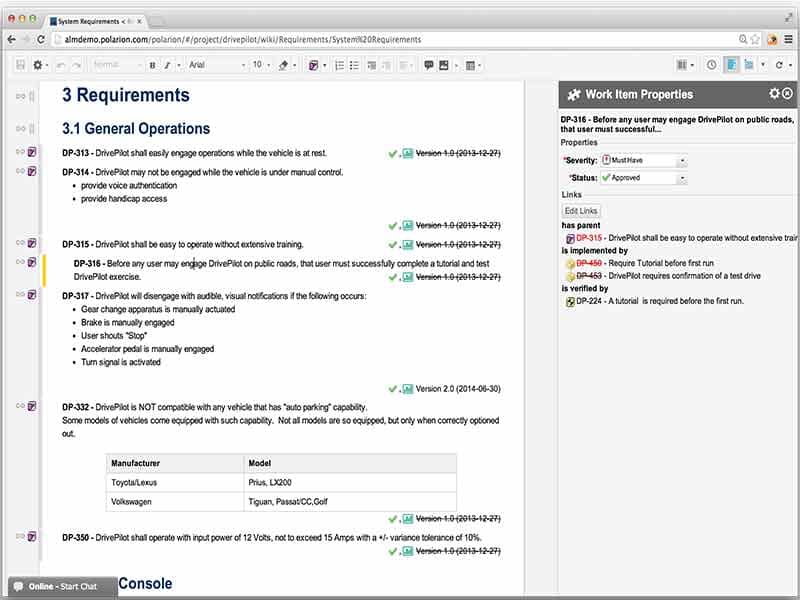Image resolution: width=800 pixels, height=600 pixels.
Task: Open the DP-450 Require Tutorial link
Action: (x=589, y=263)
